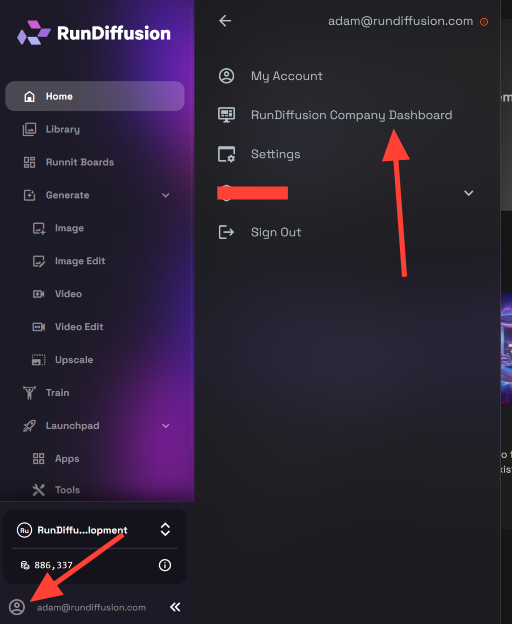Open the Library section
512x625 pixels.
[63, 129]
